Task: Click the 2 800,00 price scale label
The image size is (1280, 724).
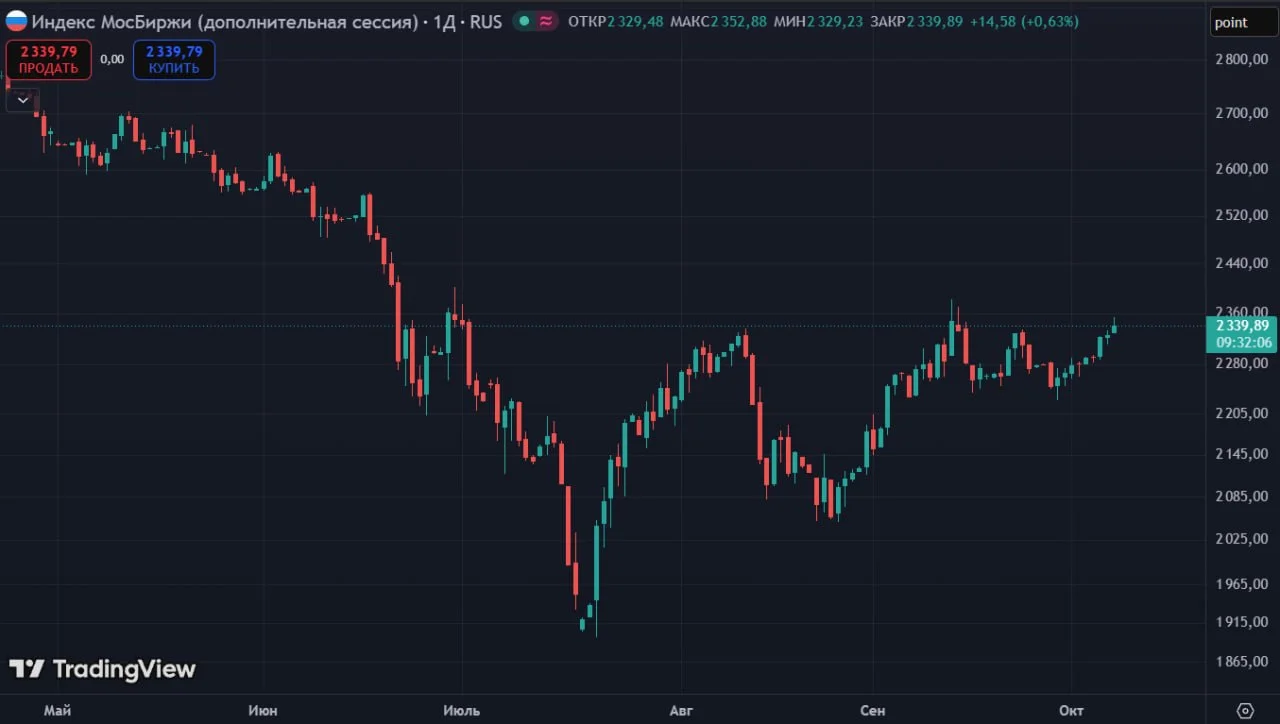Action: point(1241,60)
